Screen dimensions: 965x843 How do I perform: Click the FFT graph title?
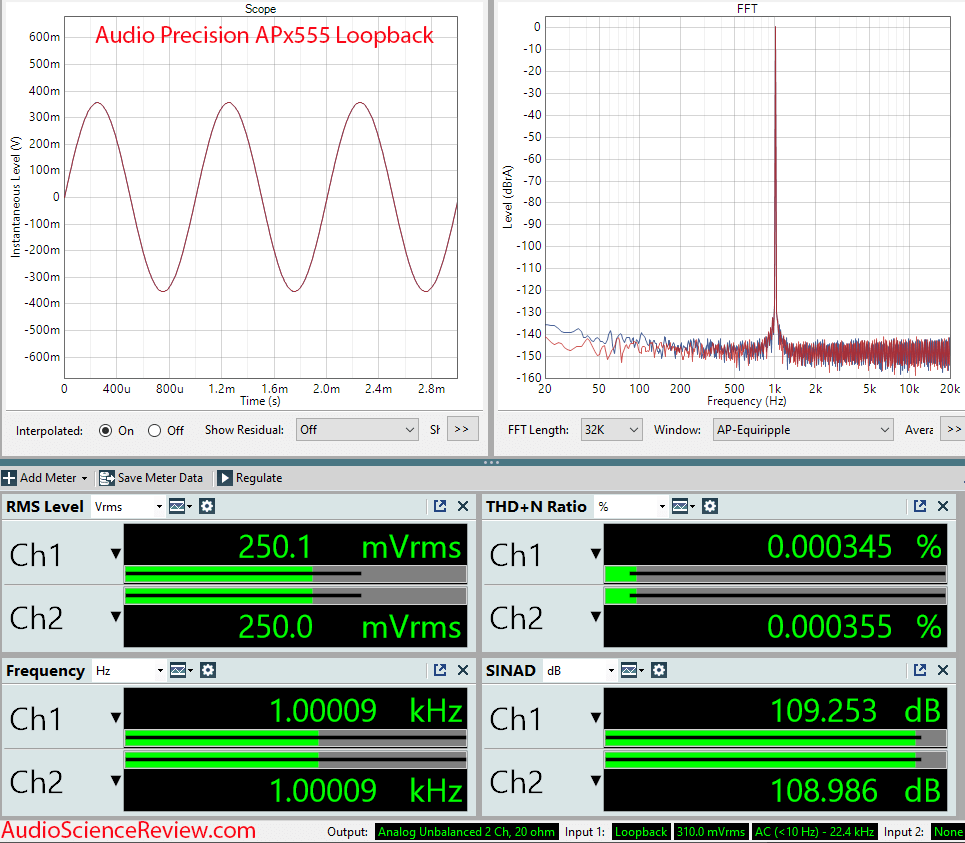click(x=747, y=9)
